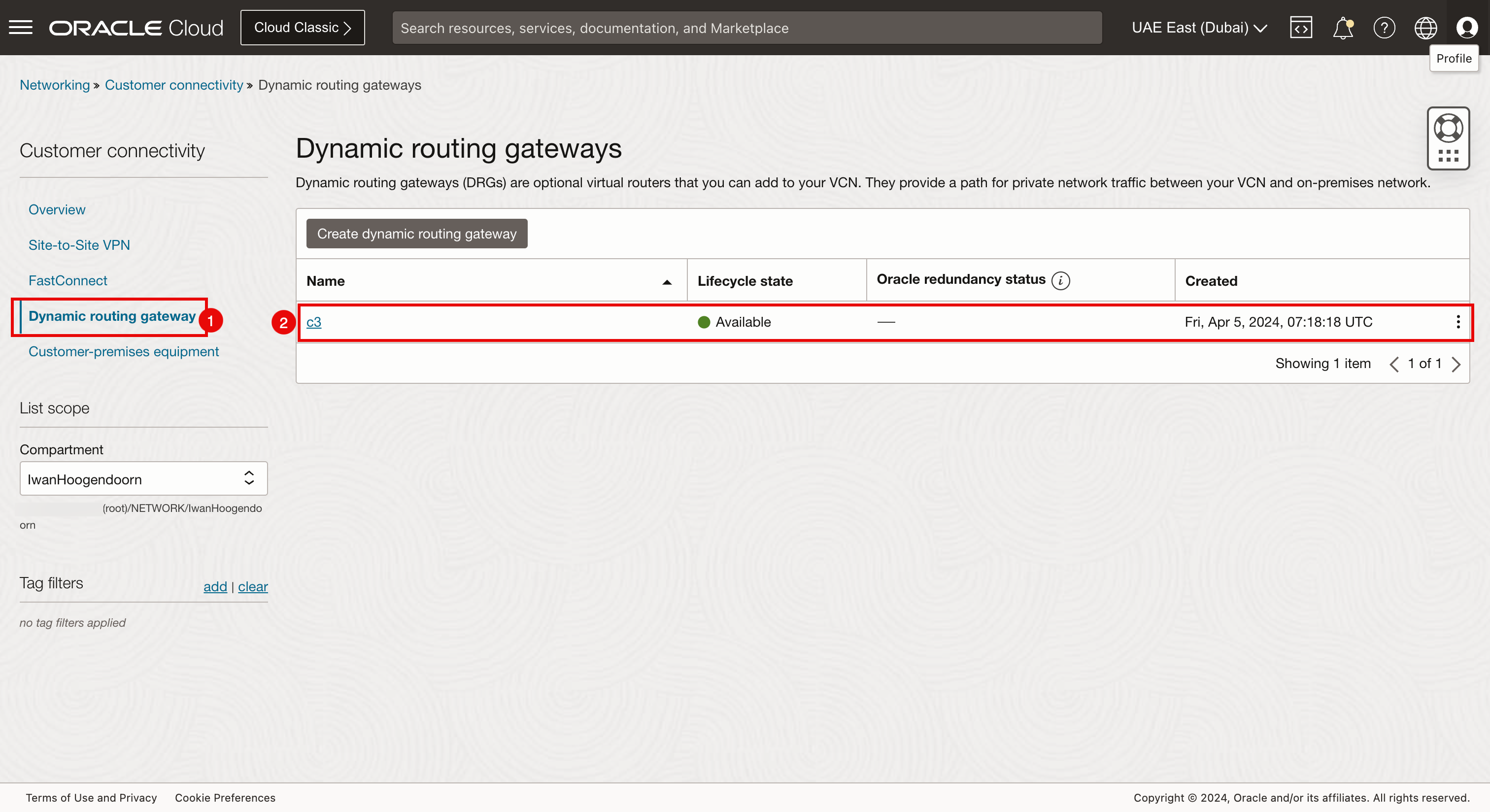Select Site-to-Site VPN in sidebar
The width and height of the screenshot is (1490, 812).
click(x=79, y=245)
